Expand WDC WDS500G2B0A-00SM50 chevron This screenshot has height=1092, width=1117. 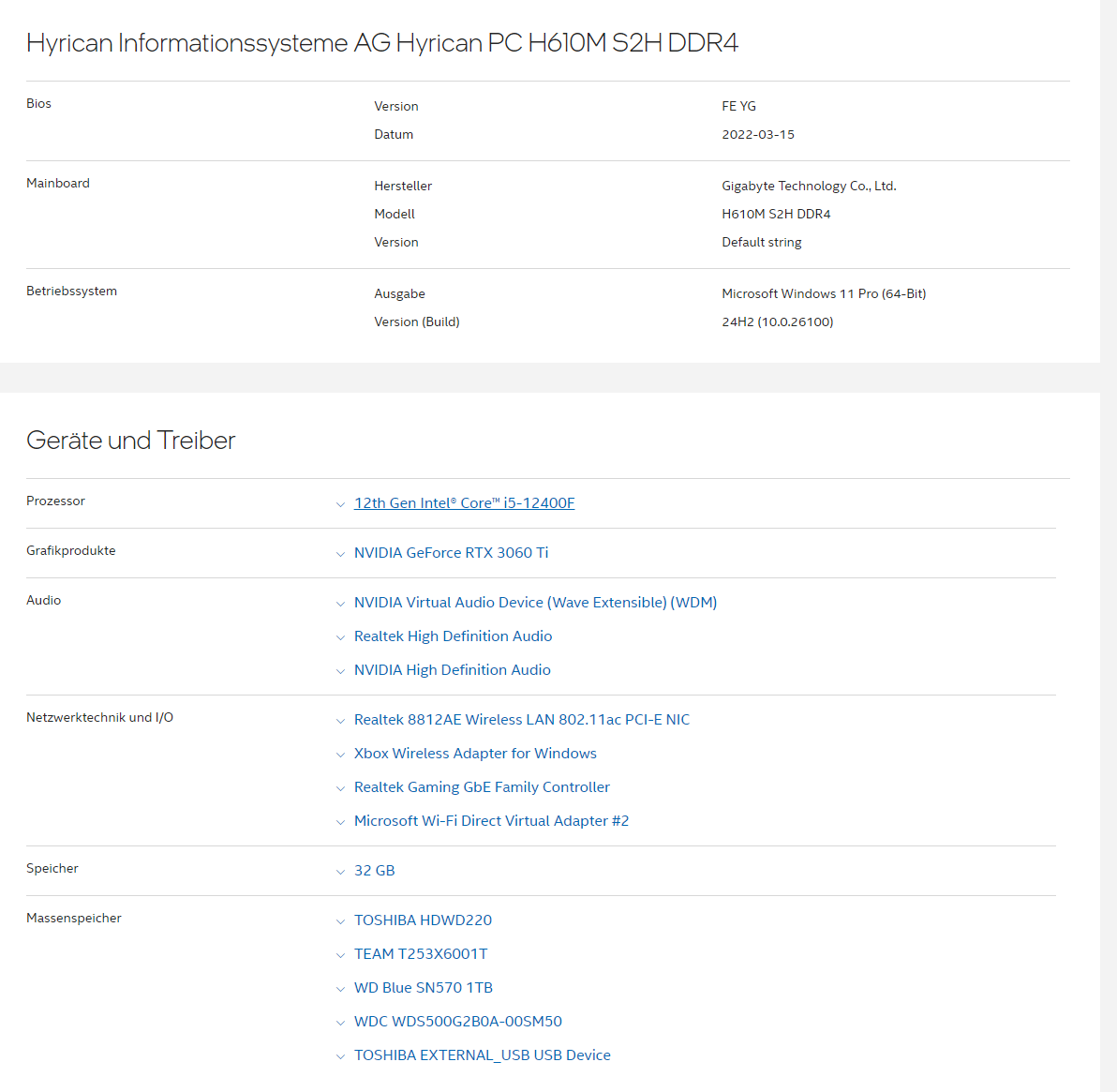click(340, 1022)
